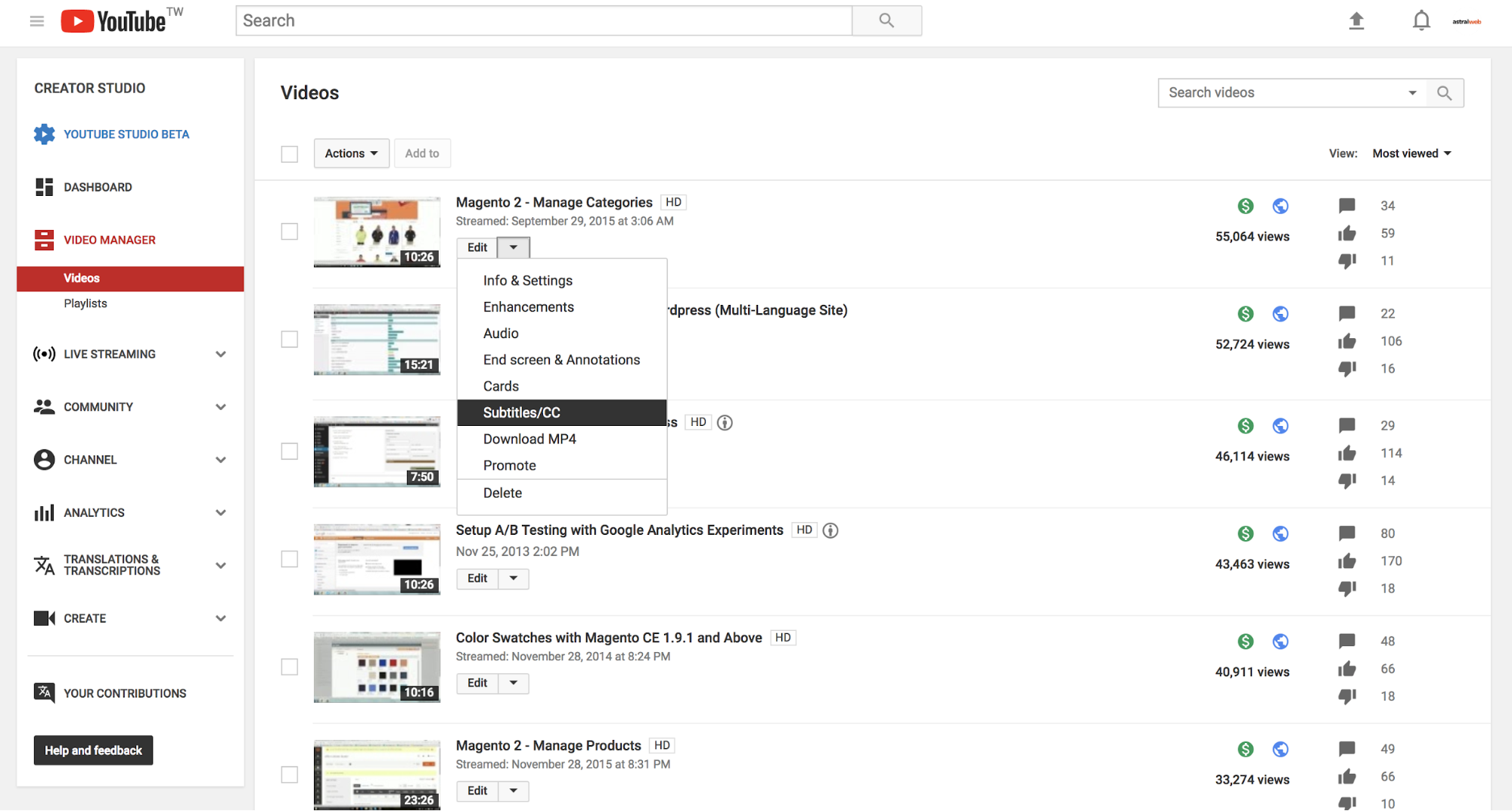
Task: Click the Add to button
Action: click(422, 153)
